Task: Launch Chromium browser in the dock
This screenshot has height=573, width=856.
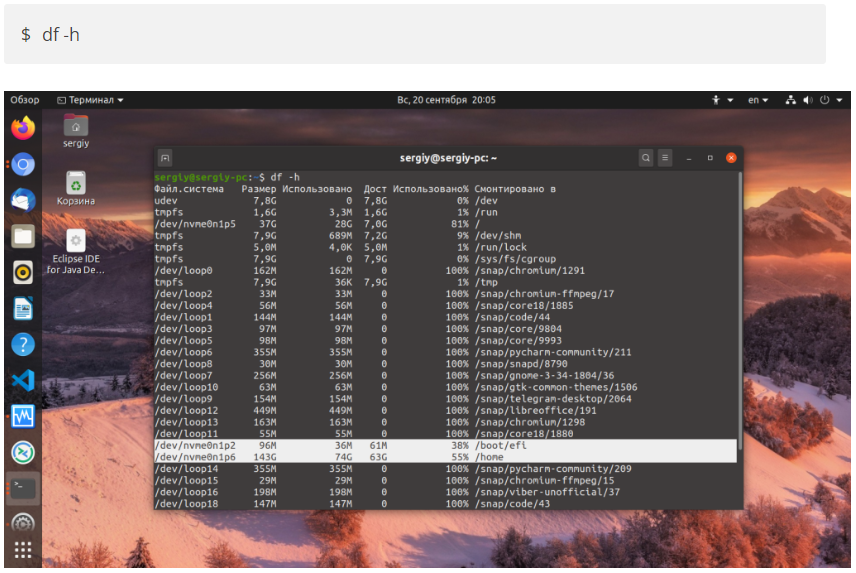Action: pos(23,164)
